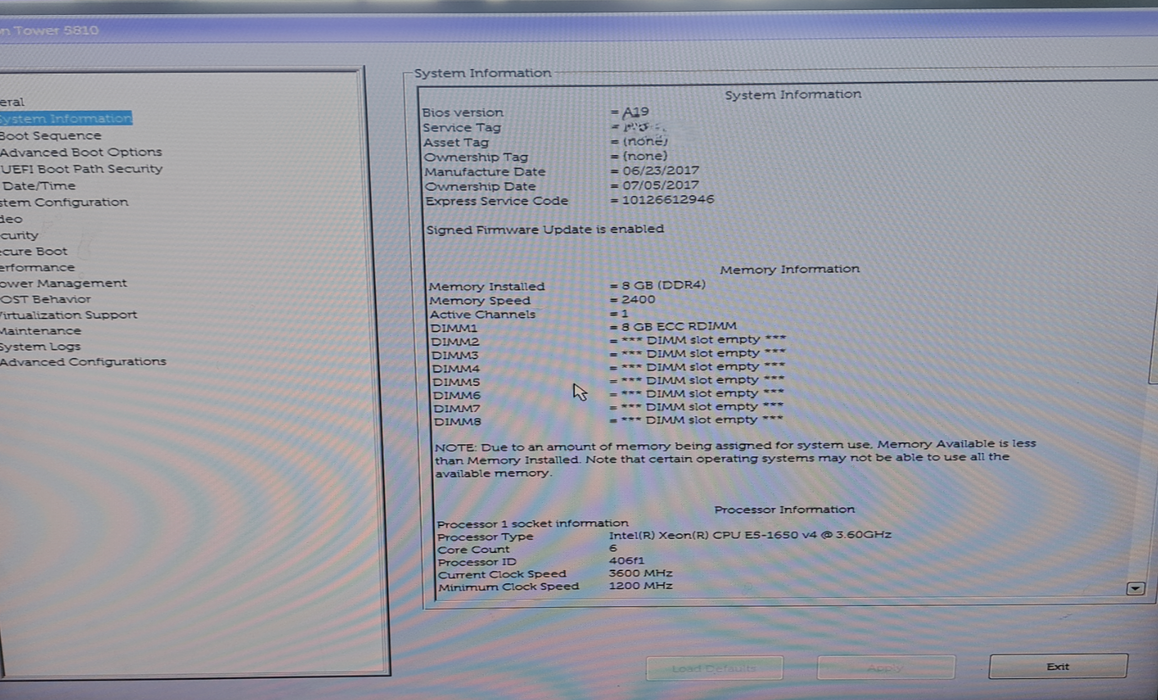
Task: Click Processor ID value 406f1
Action: coord(626,561)
